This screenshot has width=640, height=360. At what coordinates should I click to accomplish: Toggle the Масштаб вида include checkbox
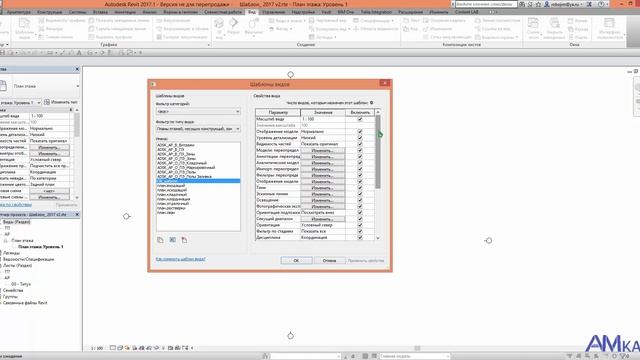pyautogui.click(x=360, y=119)
